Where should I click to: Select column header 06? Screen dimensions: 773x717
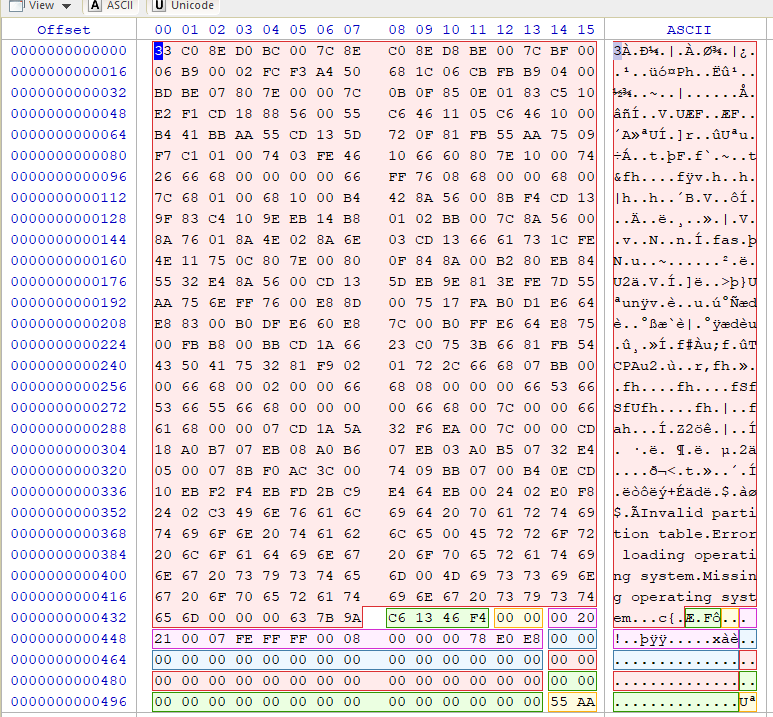(325, 30)
